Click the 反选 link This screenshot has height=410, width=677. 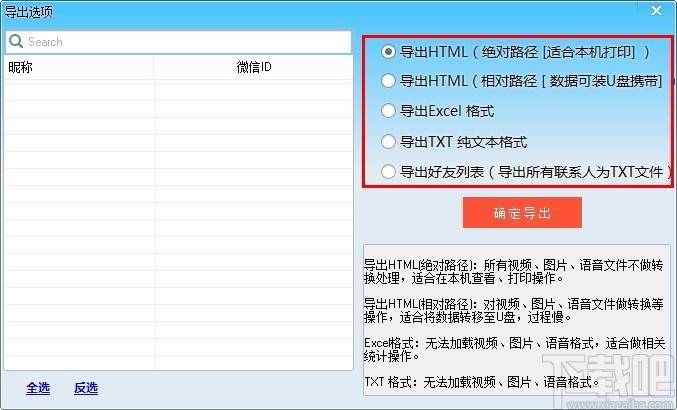(85, 388)
